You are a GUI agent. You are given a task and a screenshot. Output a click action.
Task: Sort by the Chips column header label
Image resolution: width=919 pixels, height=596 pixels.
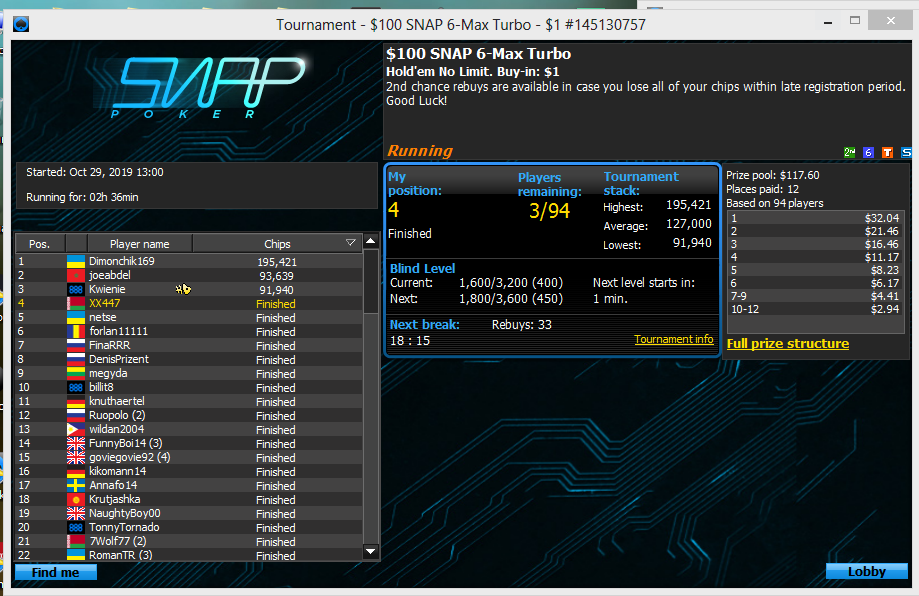(x=277, y=244)
